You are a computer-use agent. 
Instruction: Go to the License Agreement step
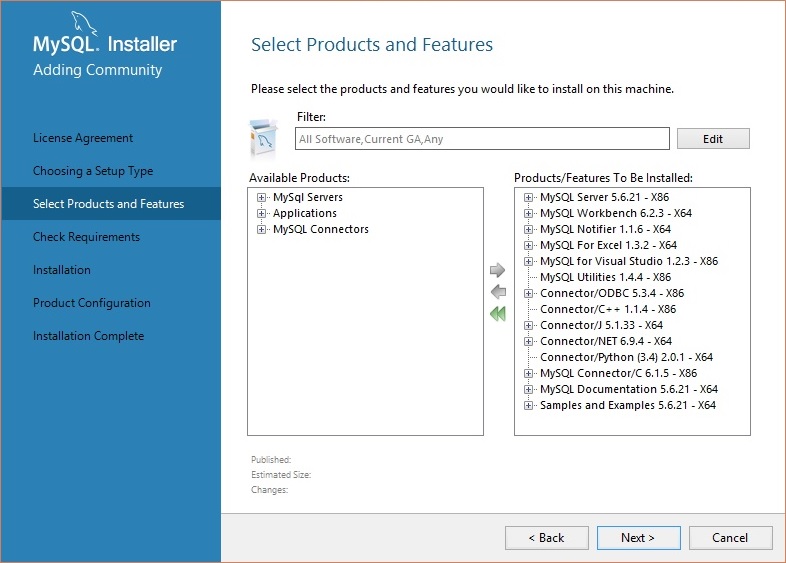click(83, 138)
